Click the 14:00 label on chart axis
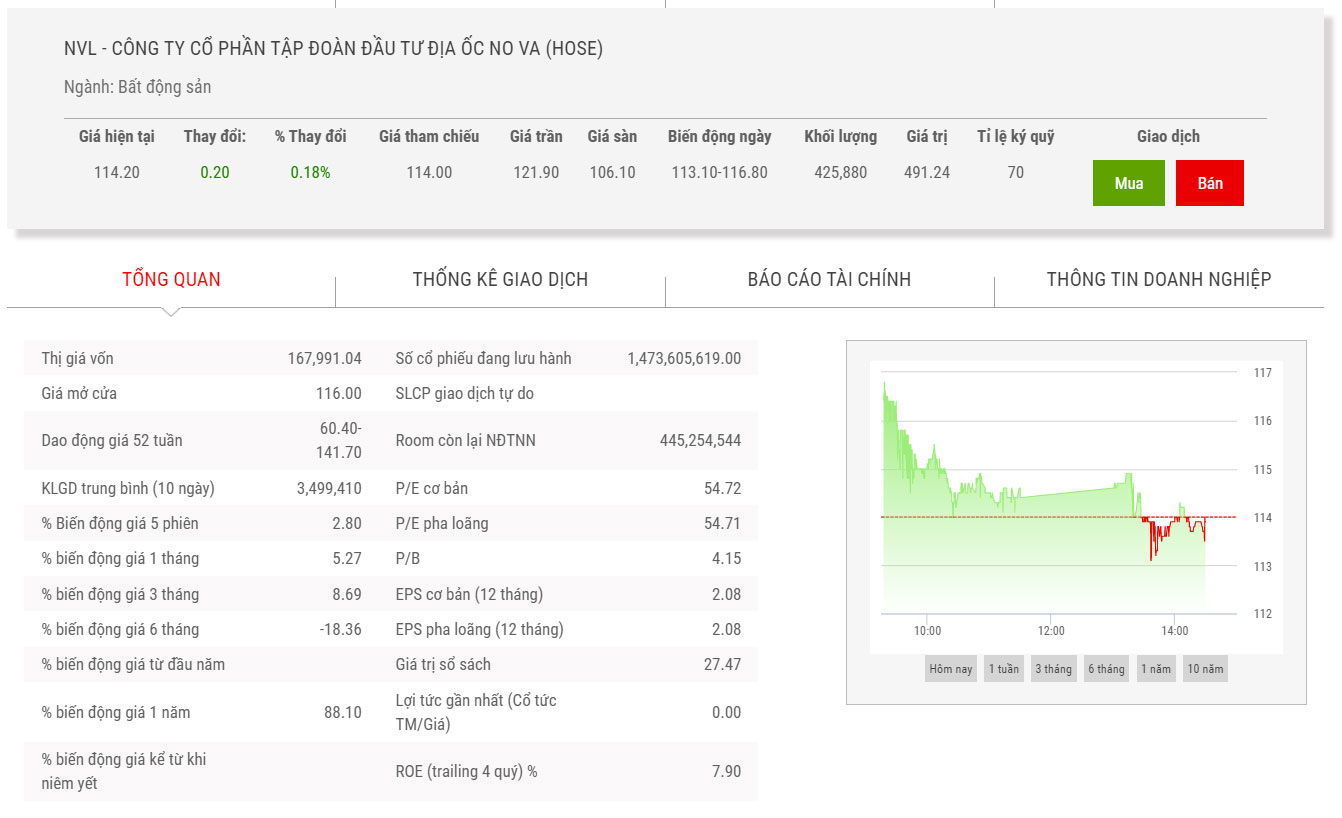Image resolution: width=1342 pixels, height=818 pixels. click(1174, 631)
